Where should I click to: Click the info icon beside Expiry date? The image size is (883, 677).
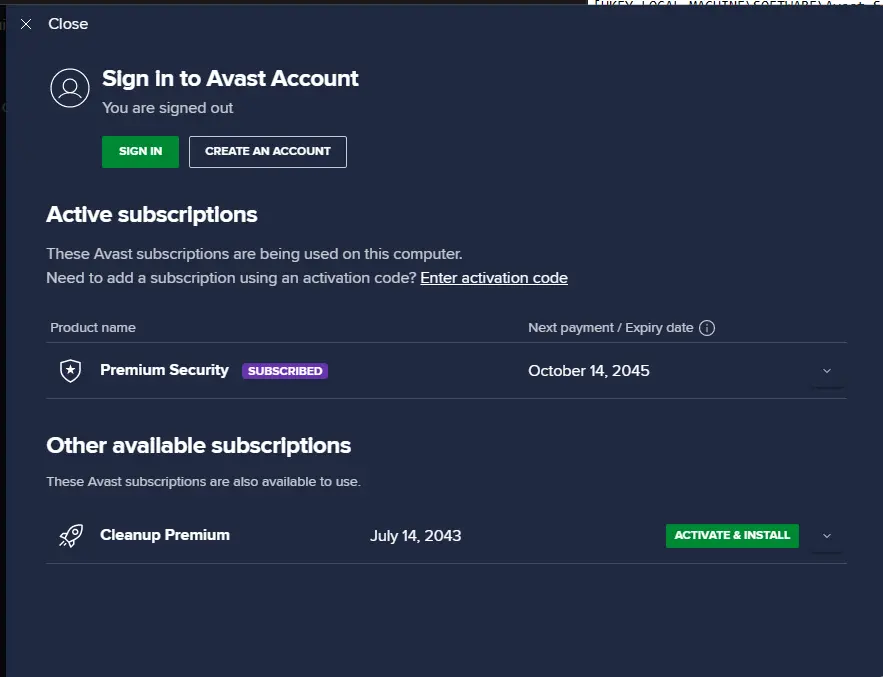coord(707,328)
